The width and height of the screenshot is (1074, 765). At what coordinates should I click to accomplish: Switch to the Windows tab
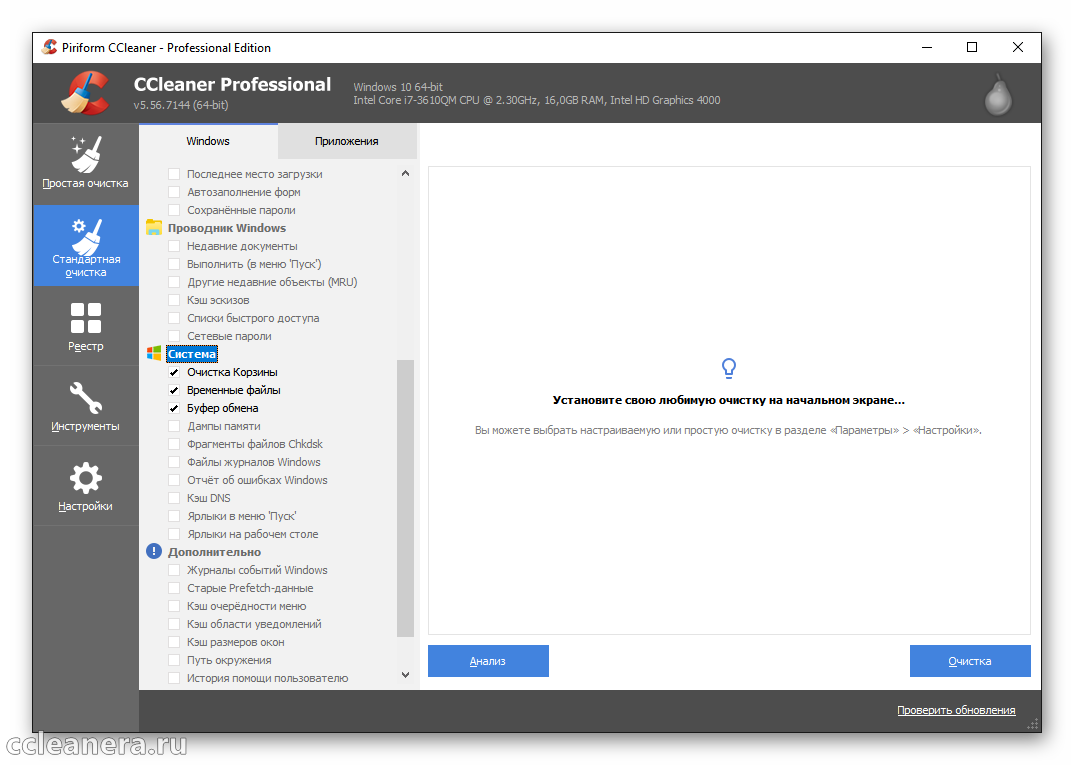(x=208, y=141)
